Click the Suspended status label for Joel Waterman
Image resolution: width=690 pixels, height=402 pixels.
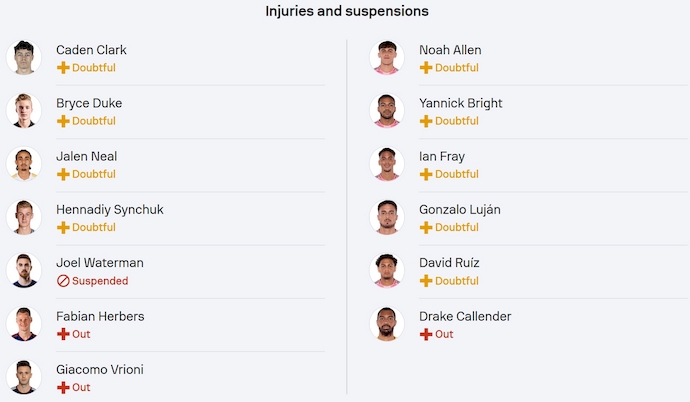(x=99, y=281)
